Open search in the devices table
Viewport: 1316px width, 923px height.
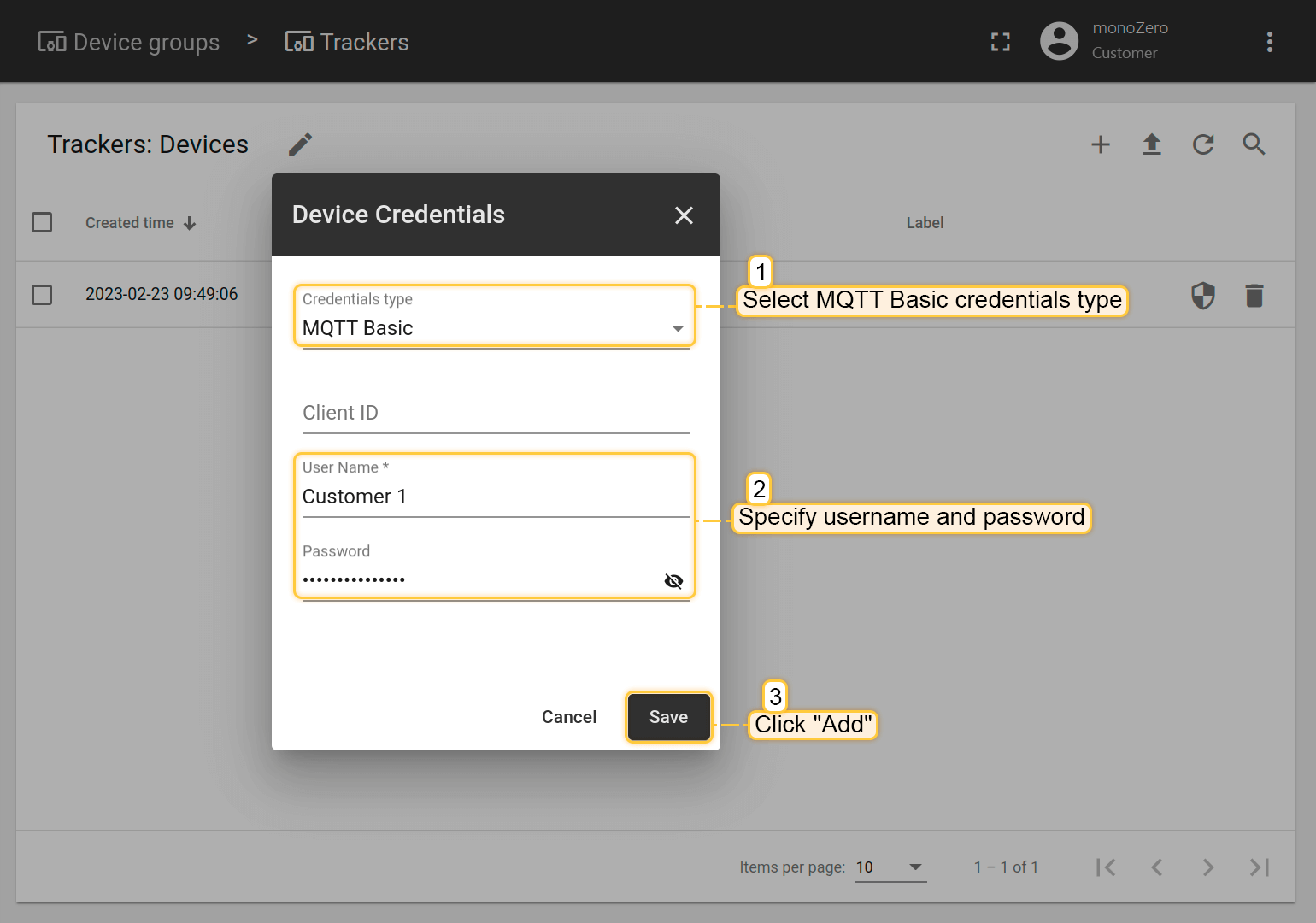(x=1254, y=144)
